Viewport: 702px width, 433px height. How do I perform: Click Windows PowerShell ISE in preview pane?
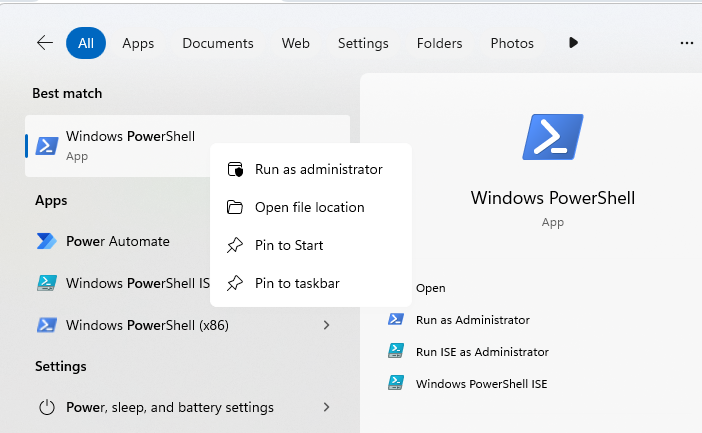(482, 384)
